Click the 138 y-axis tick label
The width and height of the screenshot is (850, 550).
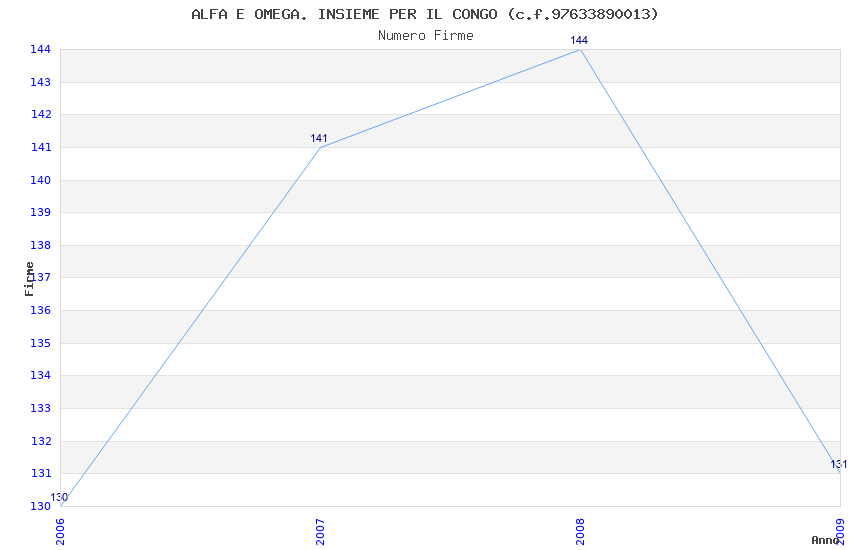coord(40,245)
